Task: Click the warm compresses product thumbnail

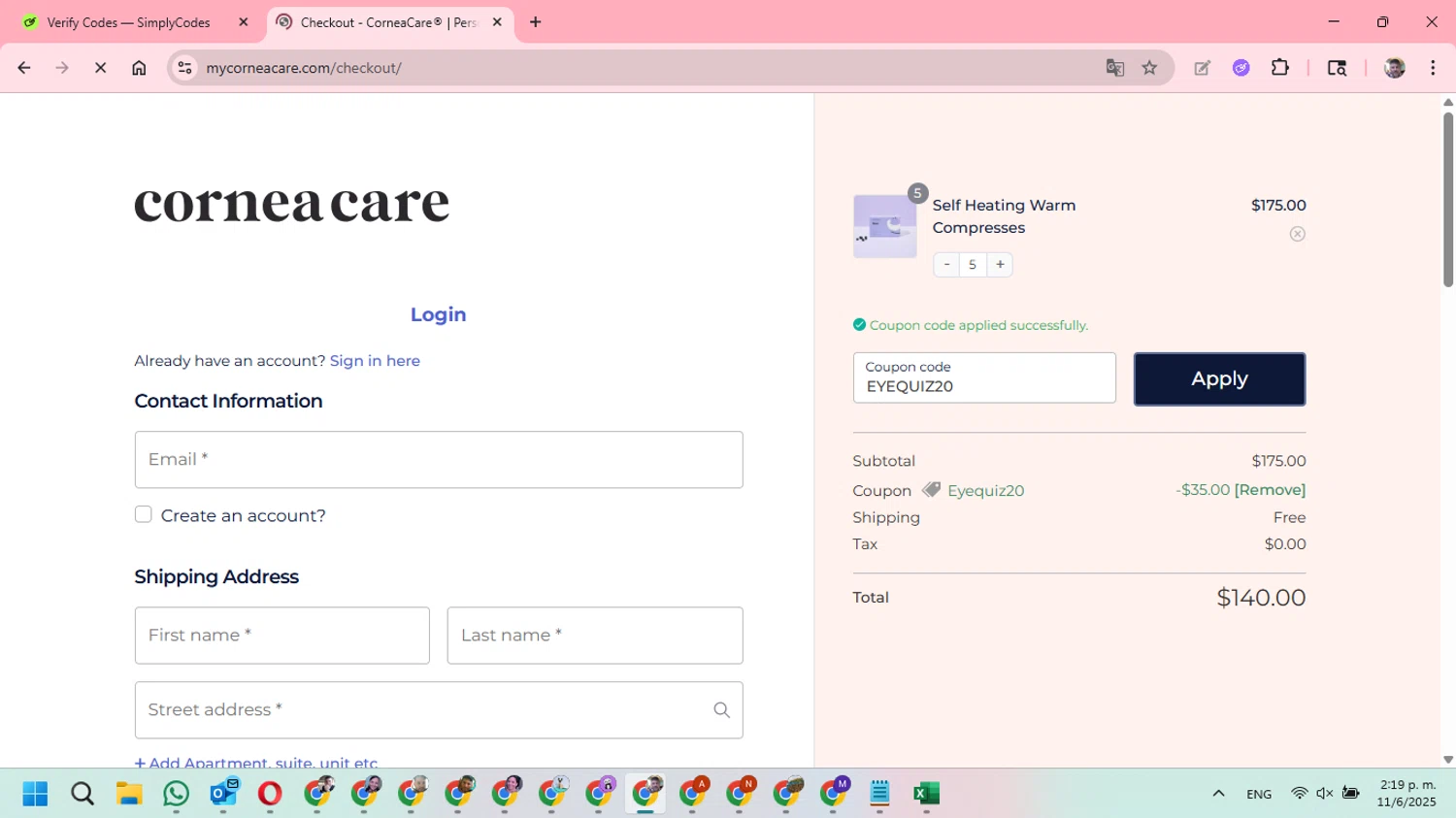Action: [884, 226]
